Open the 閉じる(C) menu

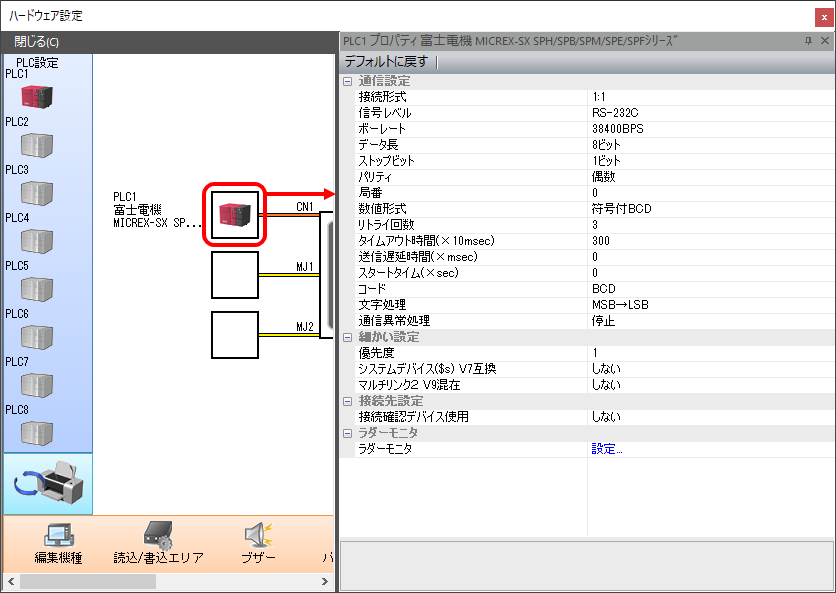(36, 42)
